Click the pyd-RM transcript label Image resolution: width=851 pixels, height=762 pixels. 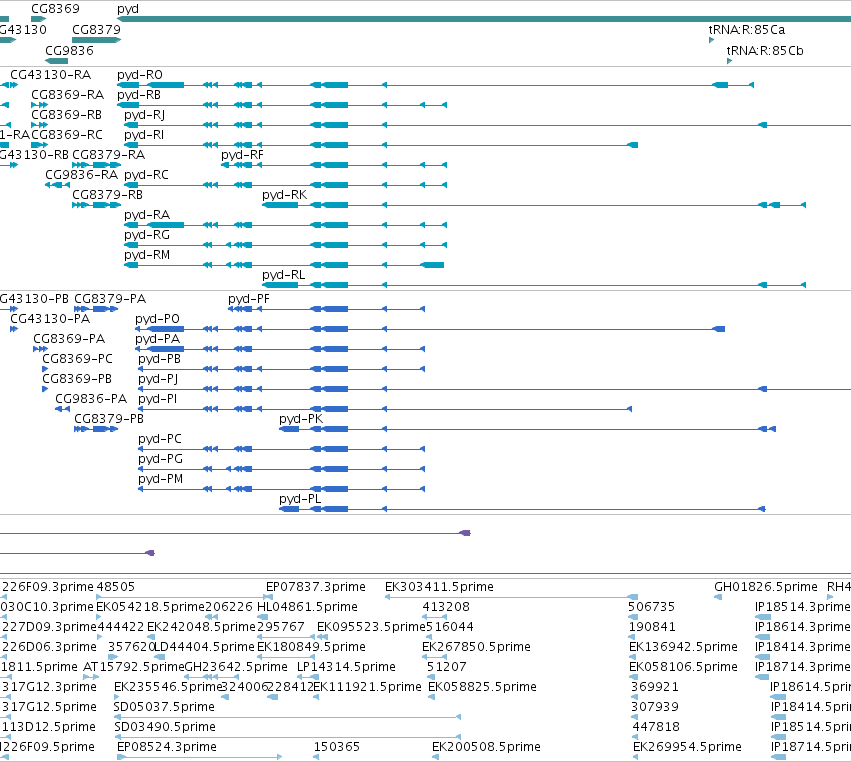click(147, 255)
